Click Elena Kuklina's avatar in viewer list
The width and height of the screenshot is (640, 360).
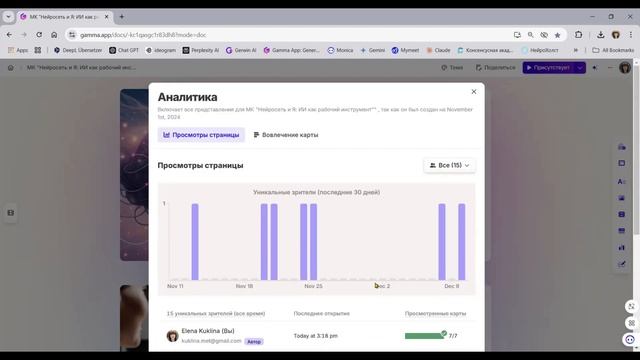tap(173, 336)
